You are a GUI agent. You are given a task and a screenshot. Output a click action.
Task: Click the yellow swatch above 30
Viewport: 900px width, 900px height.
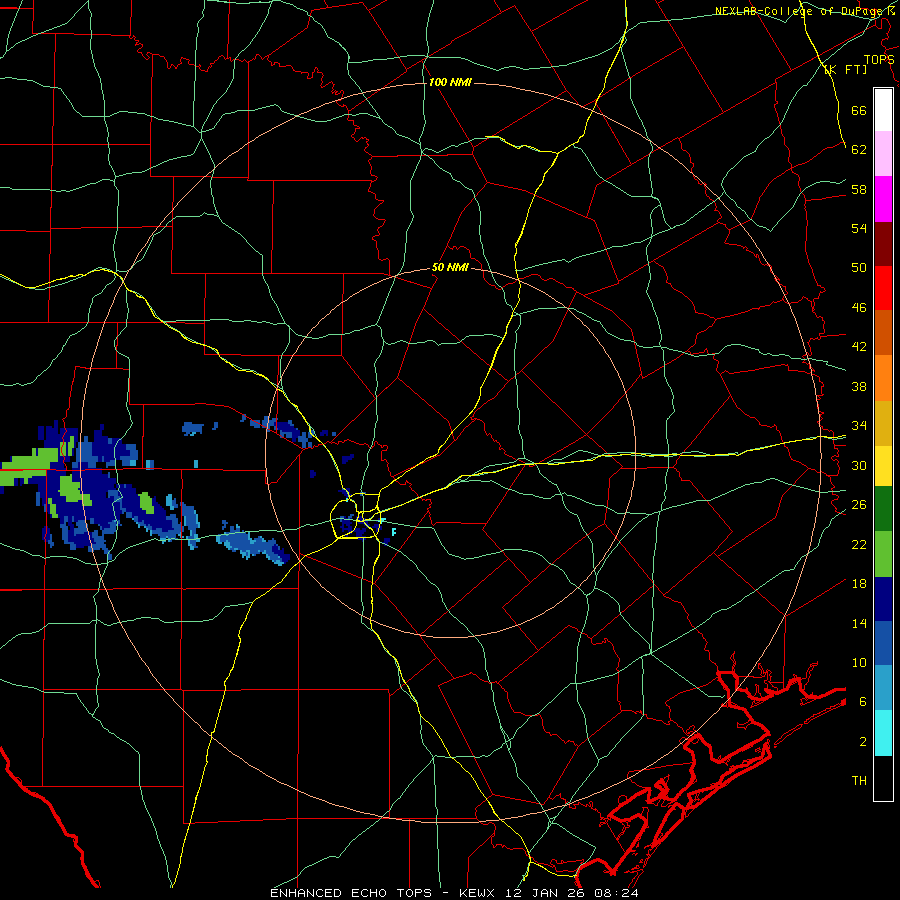(x=883, y=465)
